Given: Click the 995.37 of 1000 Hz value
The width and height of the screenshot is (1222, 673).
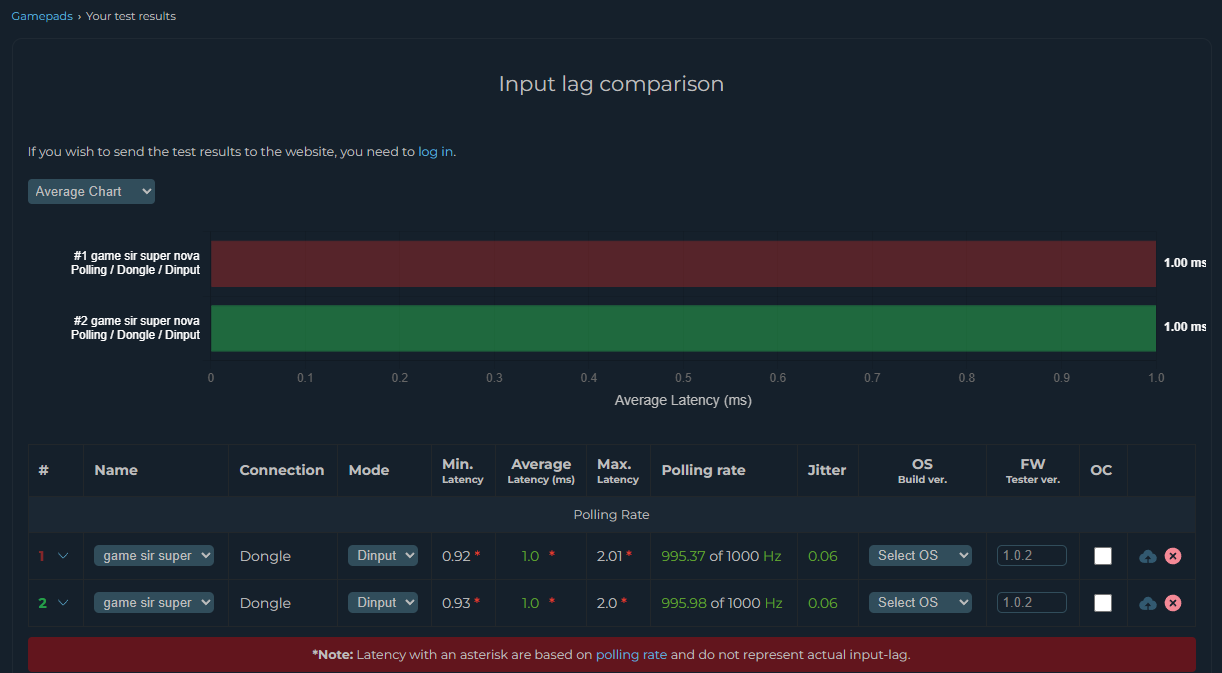Looking at the screenshot, I should pyautogui.click(x=722, y=556).
